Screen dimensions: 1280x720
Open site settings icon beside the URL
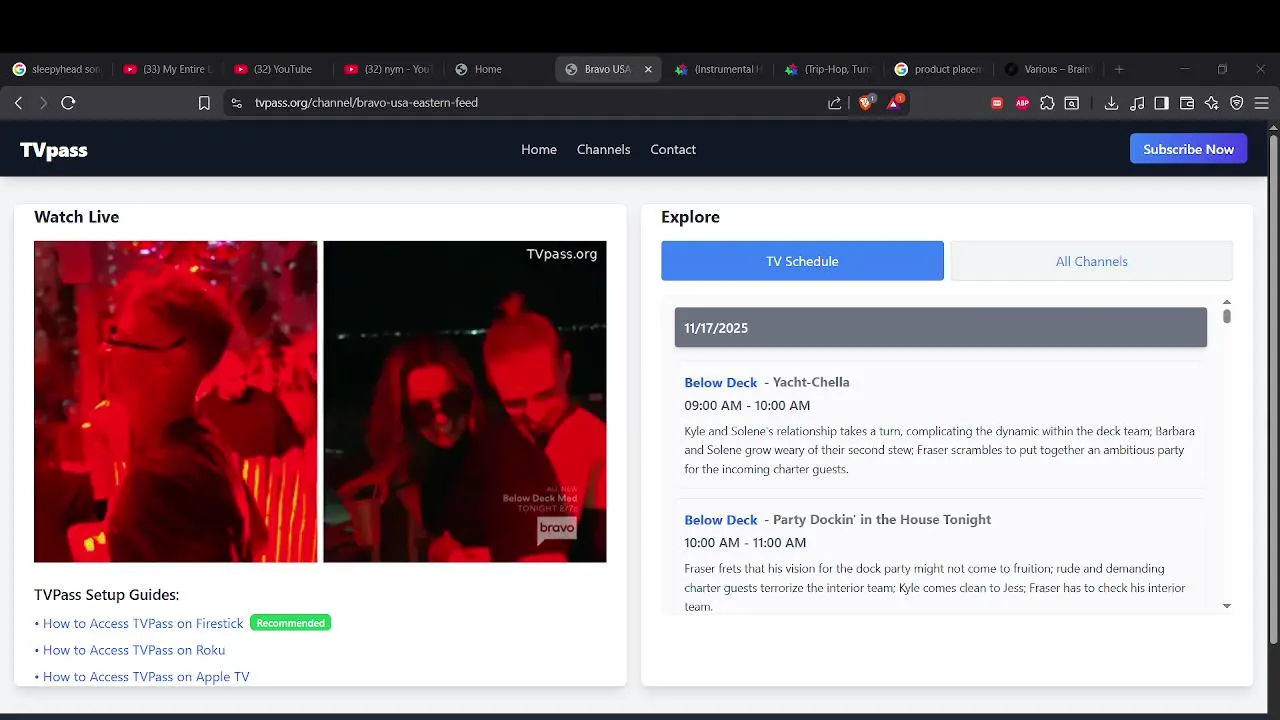pyautogui.click(x=237, y=103)
